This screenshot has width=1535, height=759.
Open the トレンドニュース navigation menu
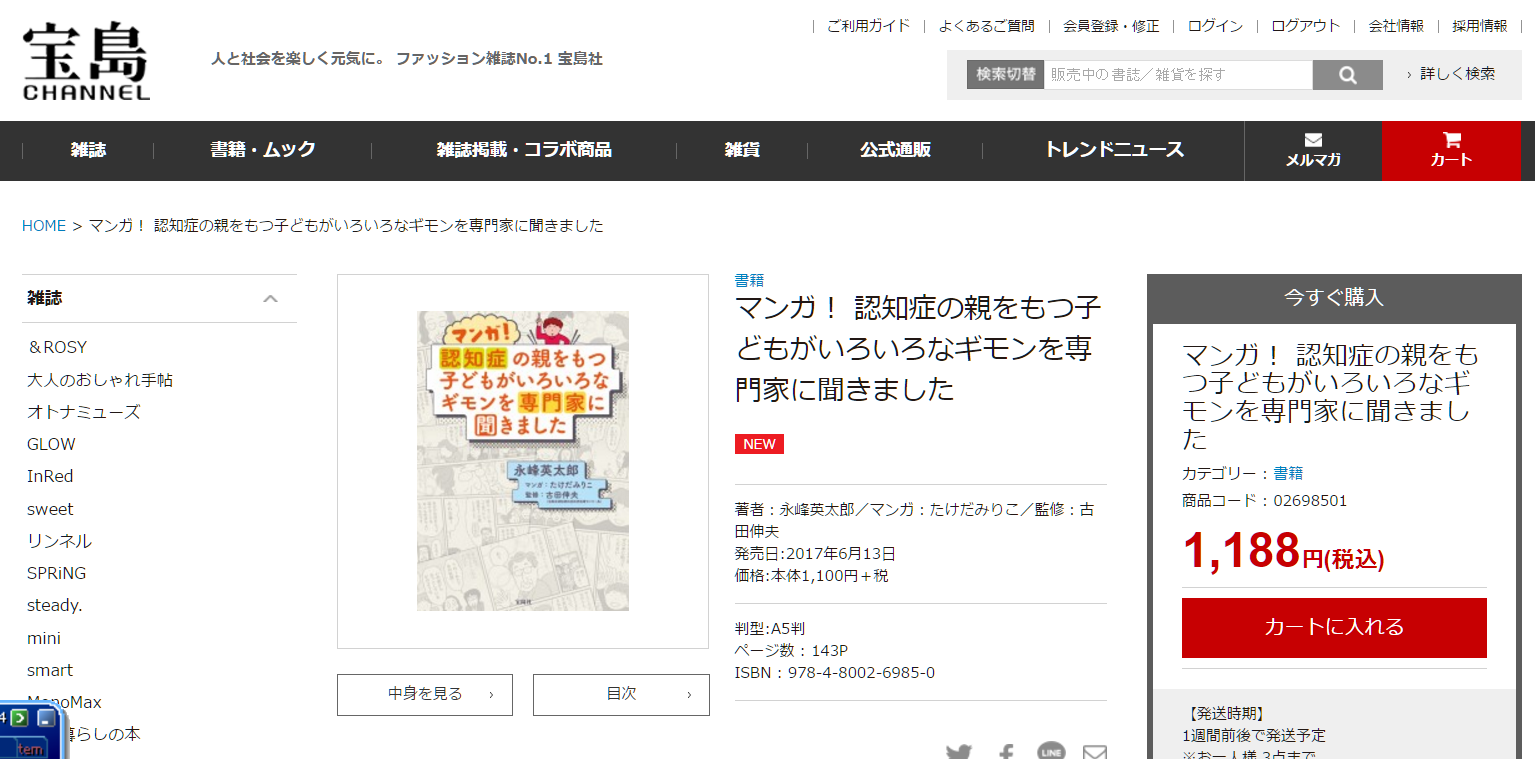pos(1114,150)
